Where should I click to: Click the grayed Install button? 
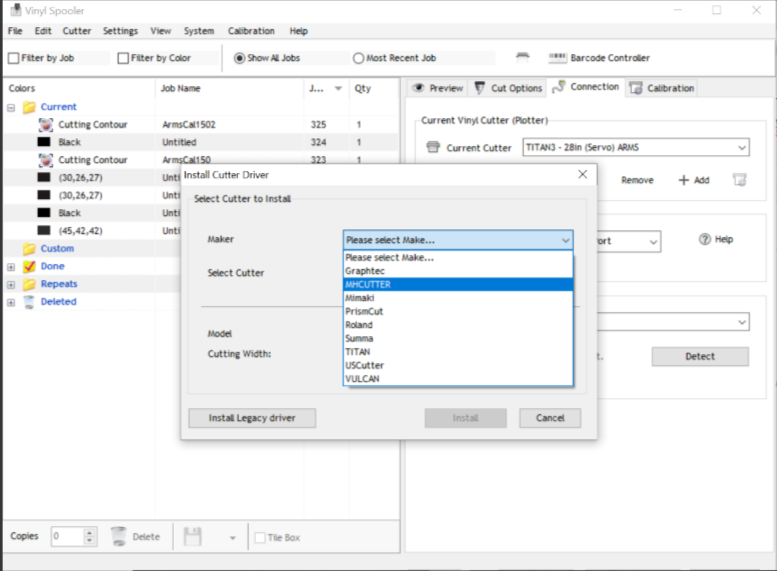pyautogui.click(x=465, y=418)
